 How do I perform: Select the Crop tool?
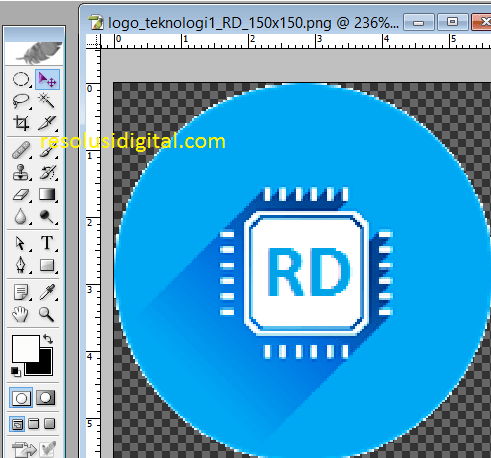pyautogui.click(x=21, y=123)
